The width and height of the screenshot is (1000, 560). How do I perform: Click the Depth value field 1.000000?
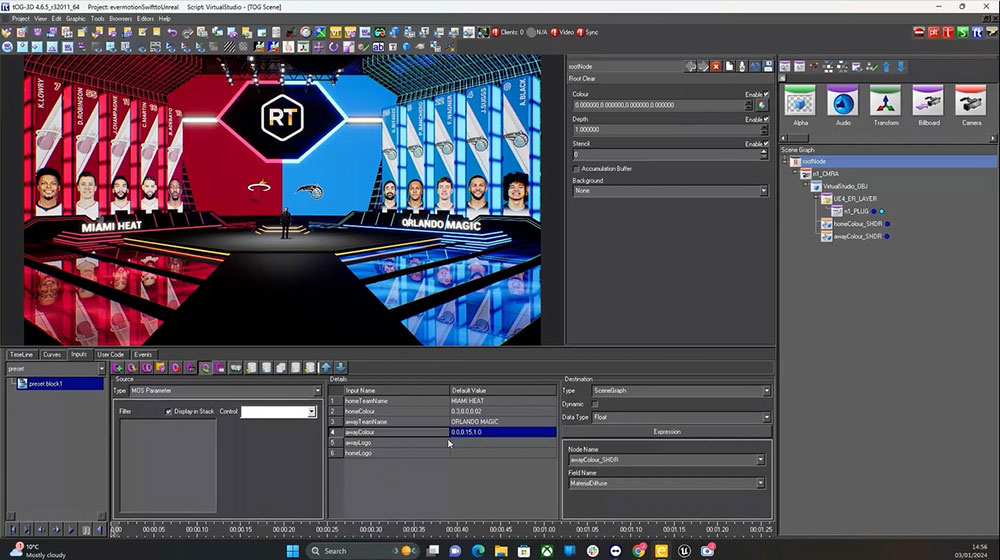pos(666,129)
